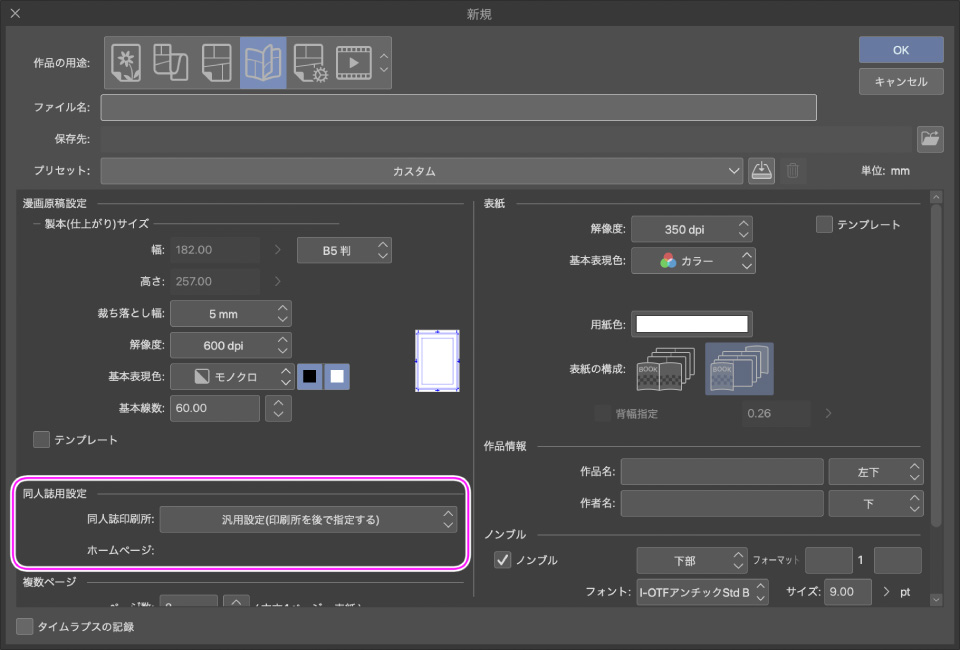960x650 pixels.
Task: Expand the 同人誌印刷所 dropdown
Action: [308, 519]
